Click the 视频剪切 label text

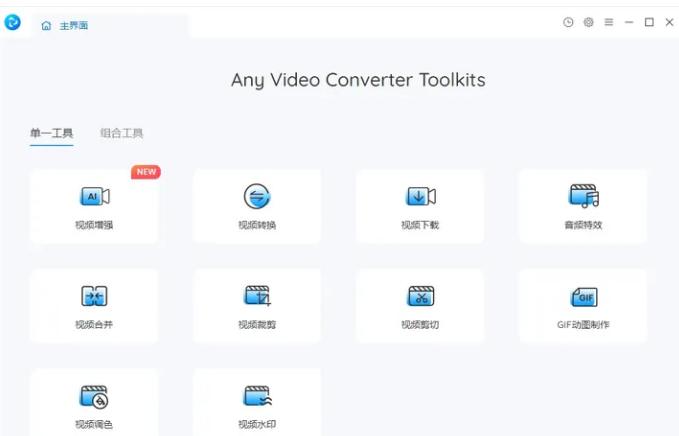(x=420, y=325)
